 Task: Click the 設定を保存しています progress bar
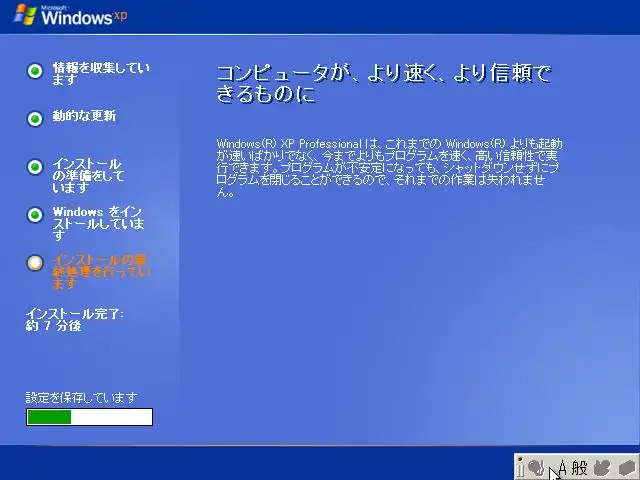(89, 417)
